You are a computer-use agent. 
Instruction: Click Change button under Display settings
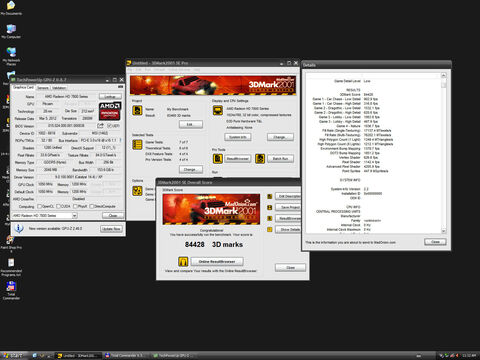[280, 137]
